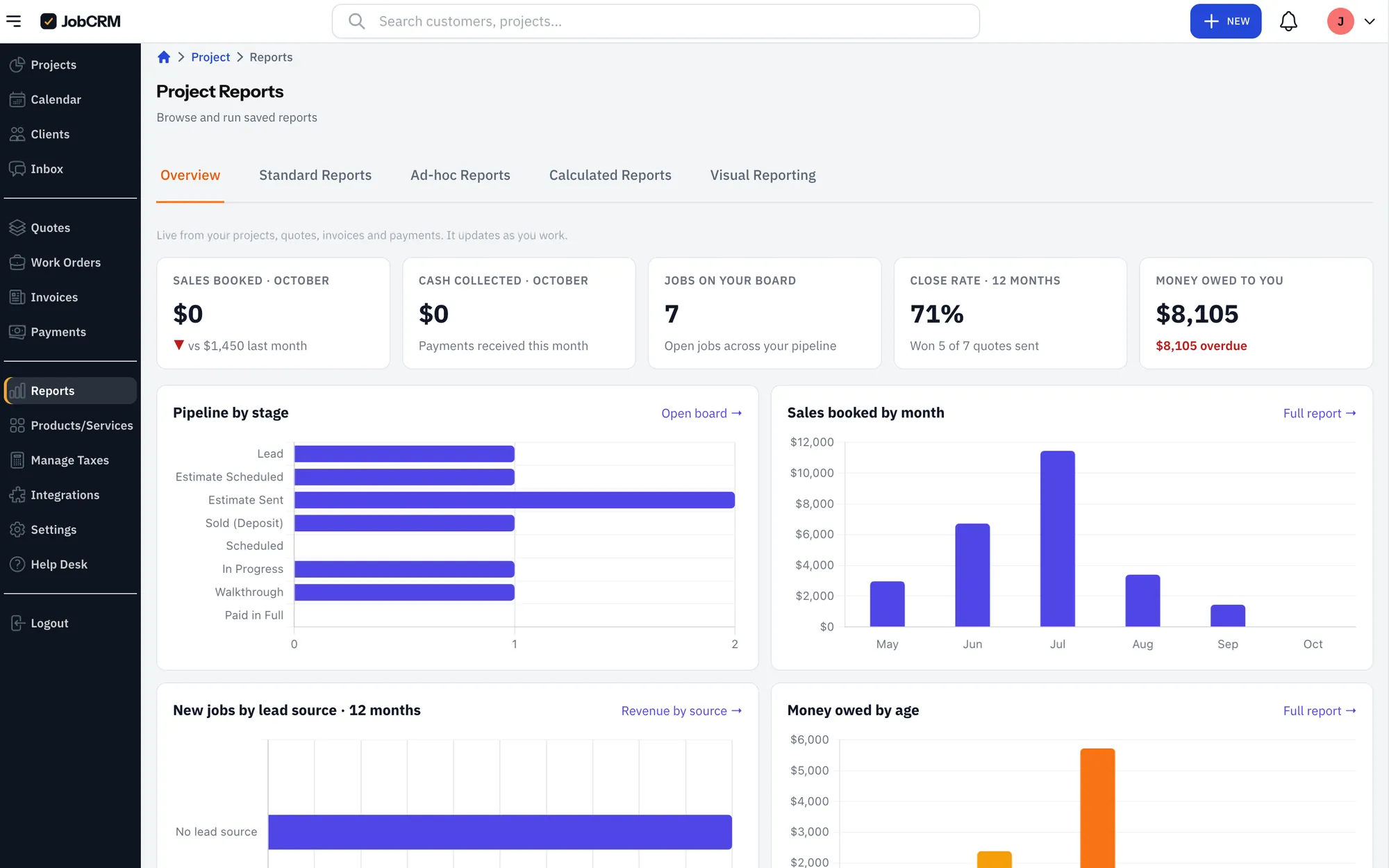Click 'Won 5 of 7 quotes sent'
This screenshot has height=868, width=1389.
[974, 346]
